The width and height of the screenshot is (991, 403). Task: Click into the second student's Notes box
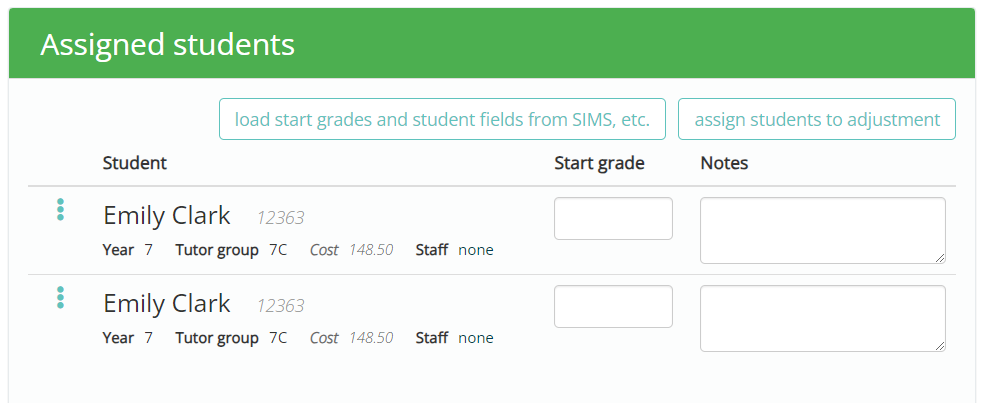coord(823,318)
